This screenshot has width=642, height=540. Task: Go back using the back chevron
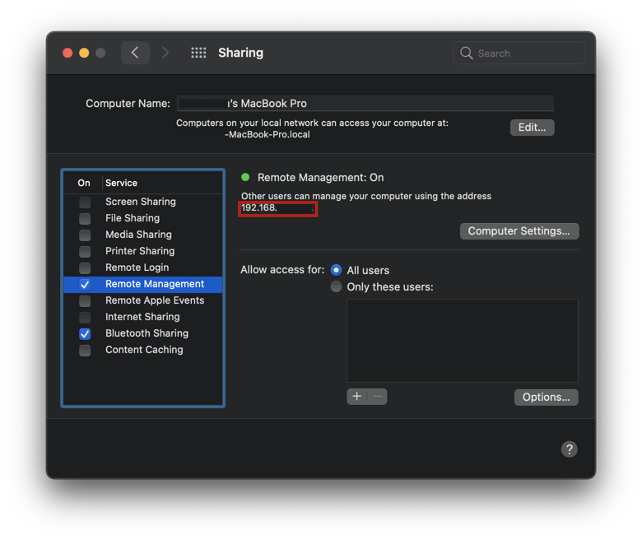(x=135, y=53)
